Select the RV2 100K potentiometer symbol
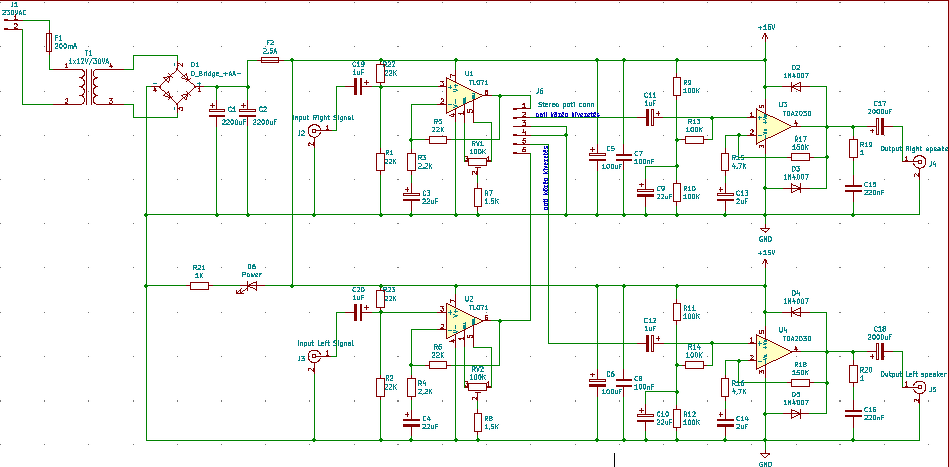 (x=478, y=386)
